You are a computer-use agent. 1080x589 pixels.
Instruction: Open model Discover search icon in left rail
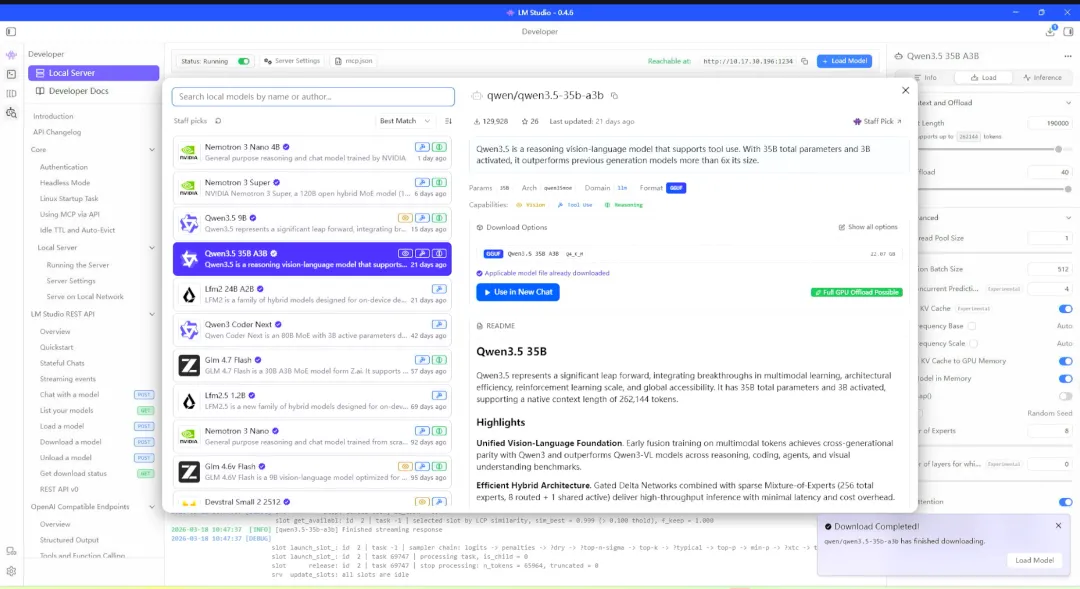(11, 112)
